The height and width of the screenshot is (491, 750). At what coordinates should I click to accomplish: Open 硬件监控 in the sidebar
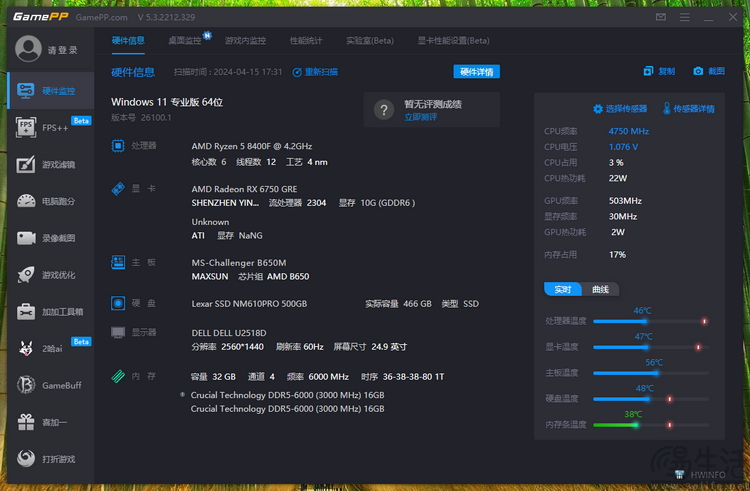[51, 91]
